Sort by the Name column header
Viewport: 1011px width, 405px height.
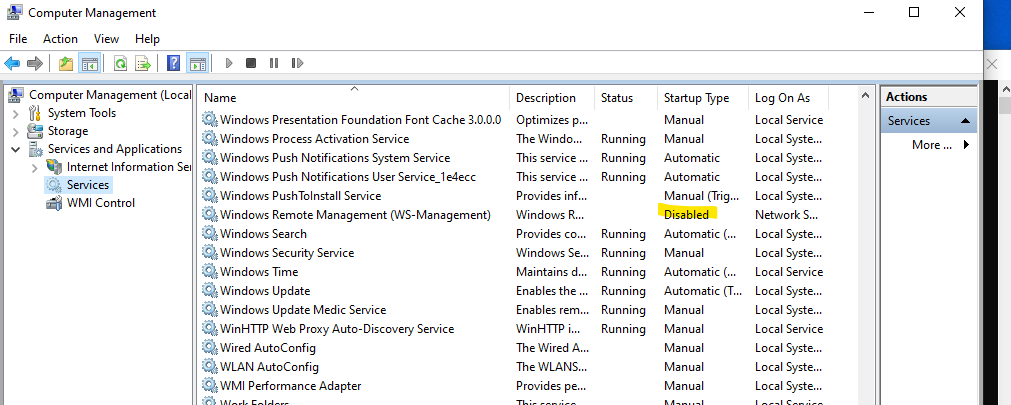pos(353,98)
